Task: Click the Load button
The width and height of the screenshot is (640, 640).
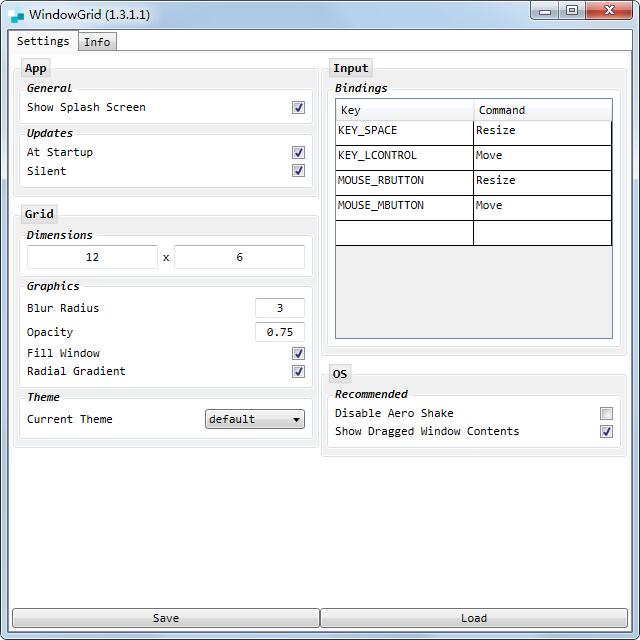Action: [474, 618]
